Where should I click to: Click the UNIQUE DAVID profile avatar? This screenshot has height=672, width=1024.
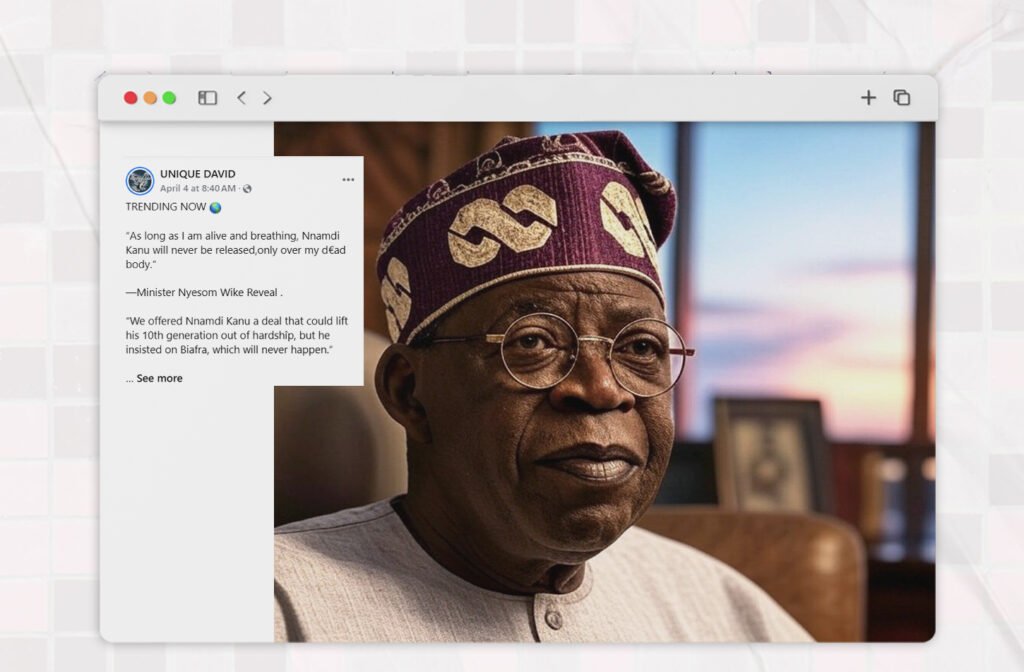click(139, 181)
